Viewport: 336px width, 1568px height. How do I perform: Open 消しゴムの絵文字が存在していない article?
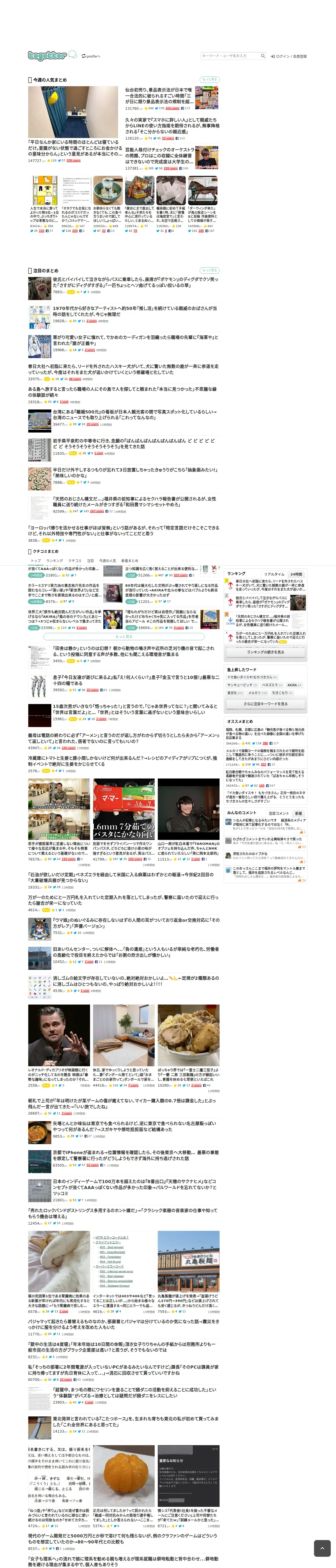tap(136, 981)
